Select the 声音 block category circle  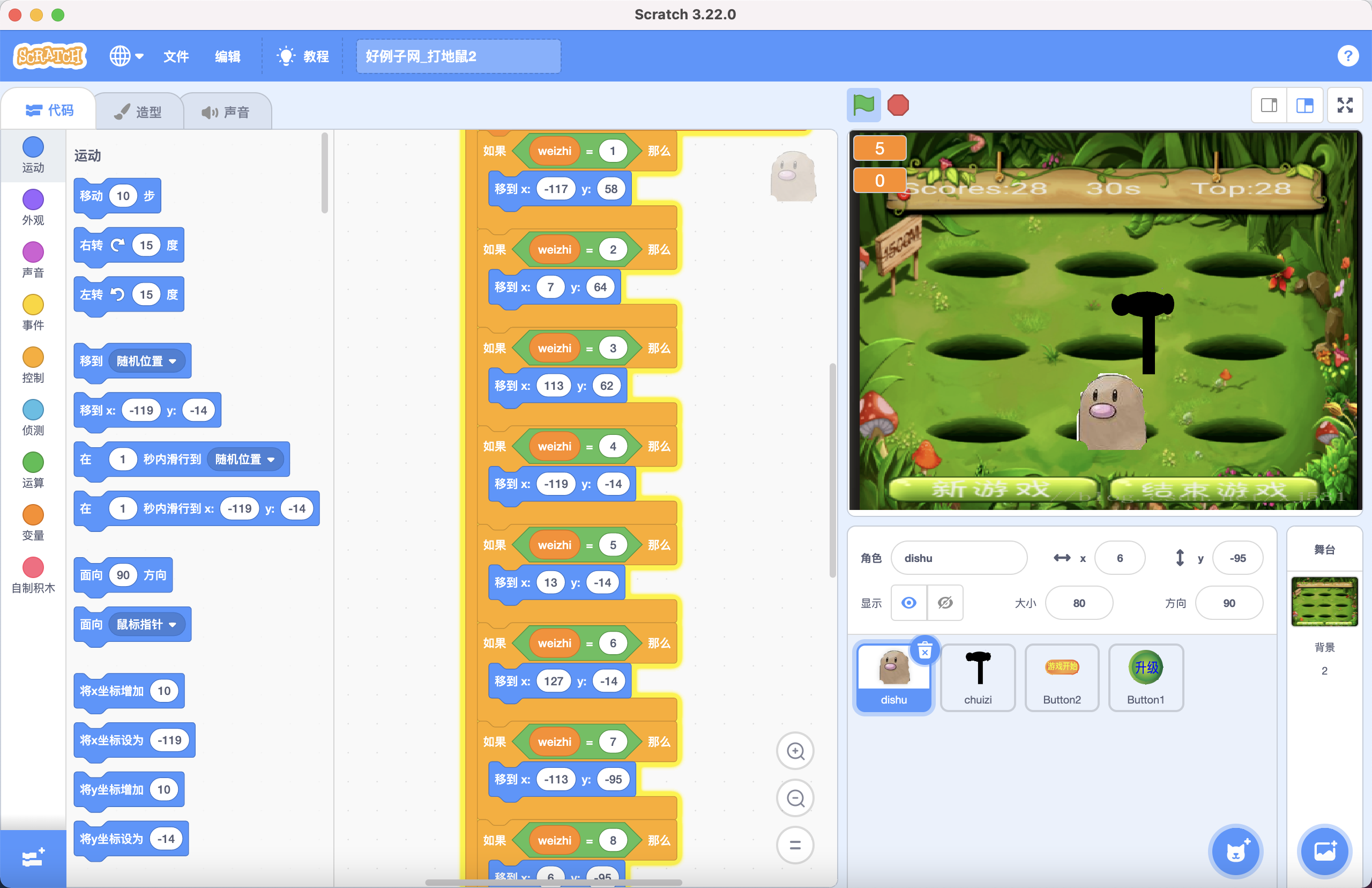(x=33, y=252)
